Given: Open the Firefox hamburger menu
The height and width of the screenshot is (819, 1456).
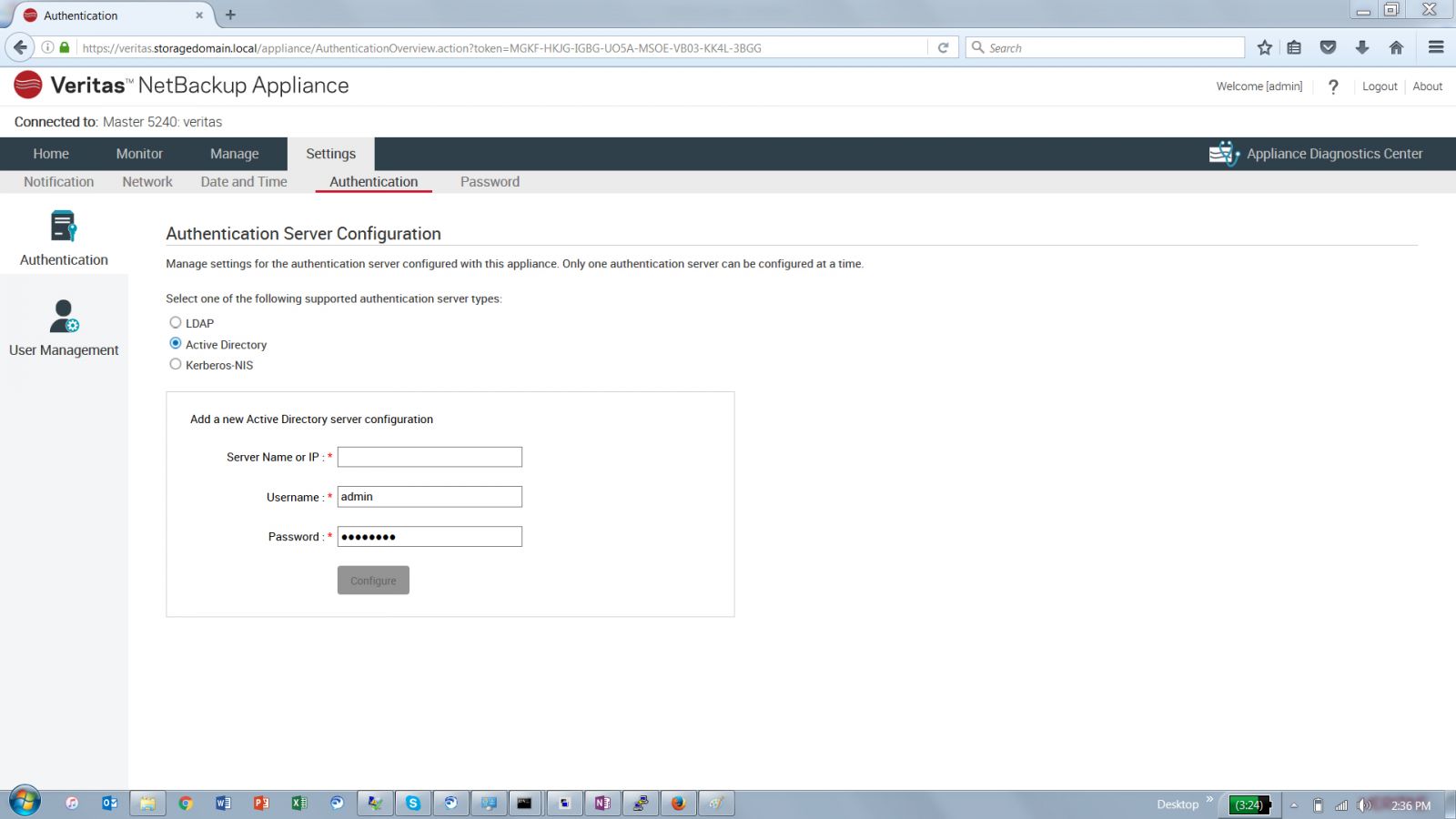Looking at the screenshot, I should pyautogui.click(x=1436, y=47).
